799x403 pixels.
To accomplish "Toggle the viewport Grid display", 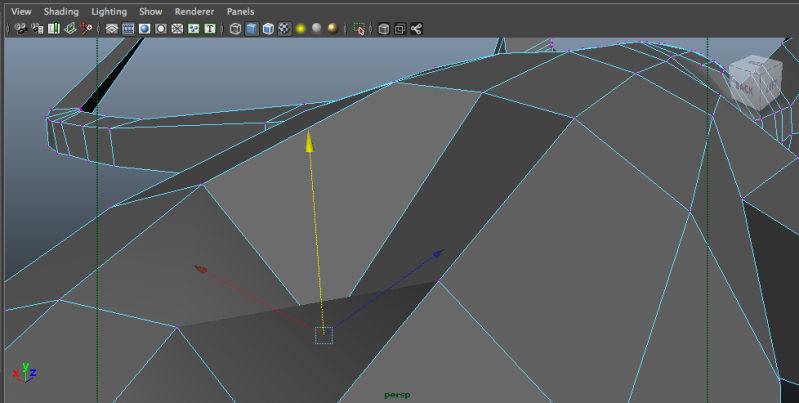I will (111, 29).
